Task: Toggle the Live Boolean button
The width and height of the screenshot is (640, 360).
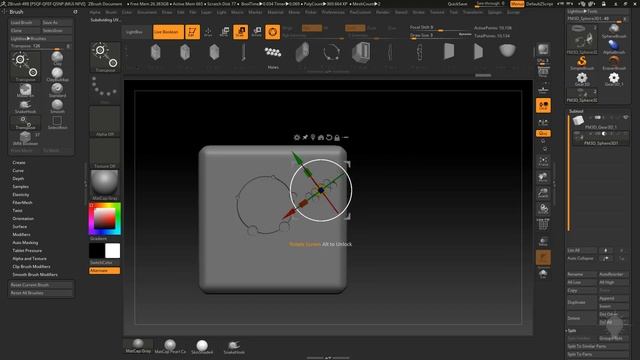Action: [x=168, y=32]
